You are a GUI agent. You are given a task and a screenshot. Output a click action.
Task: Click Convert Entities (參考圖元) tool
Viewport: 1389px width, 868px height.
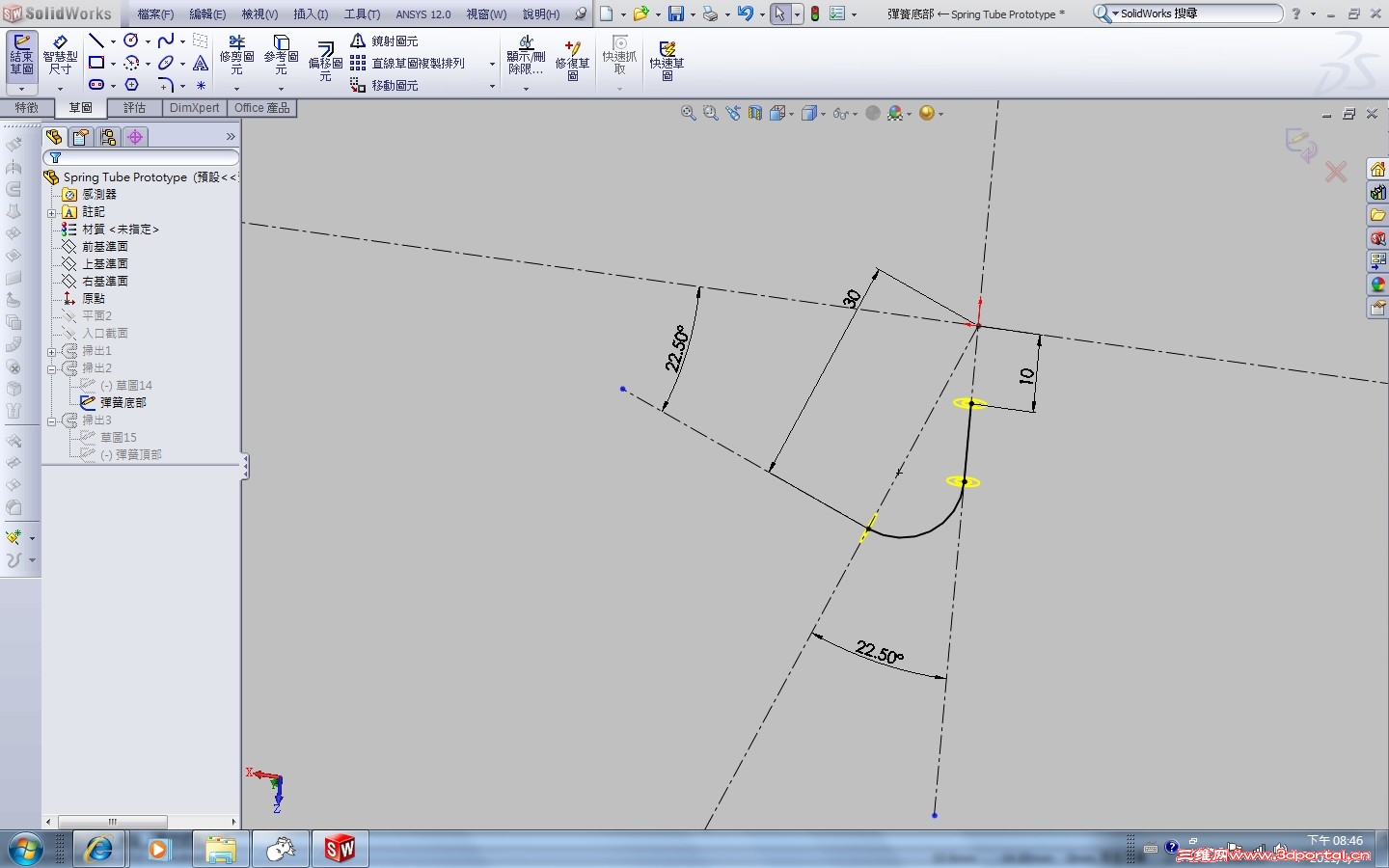pos(281,55)
